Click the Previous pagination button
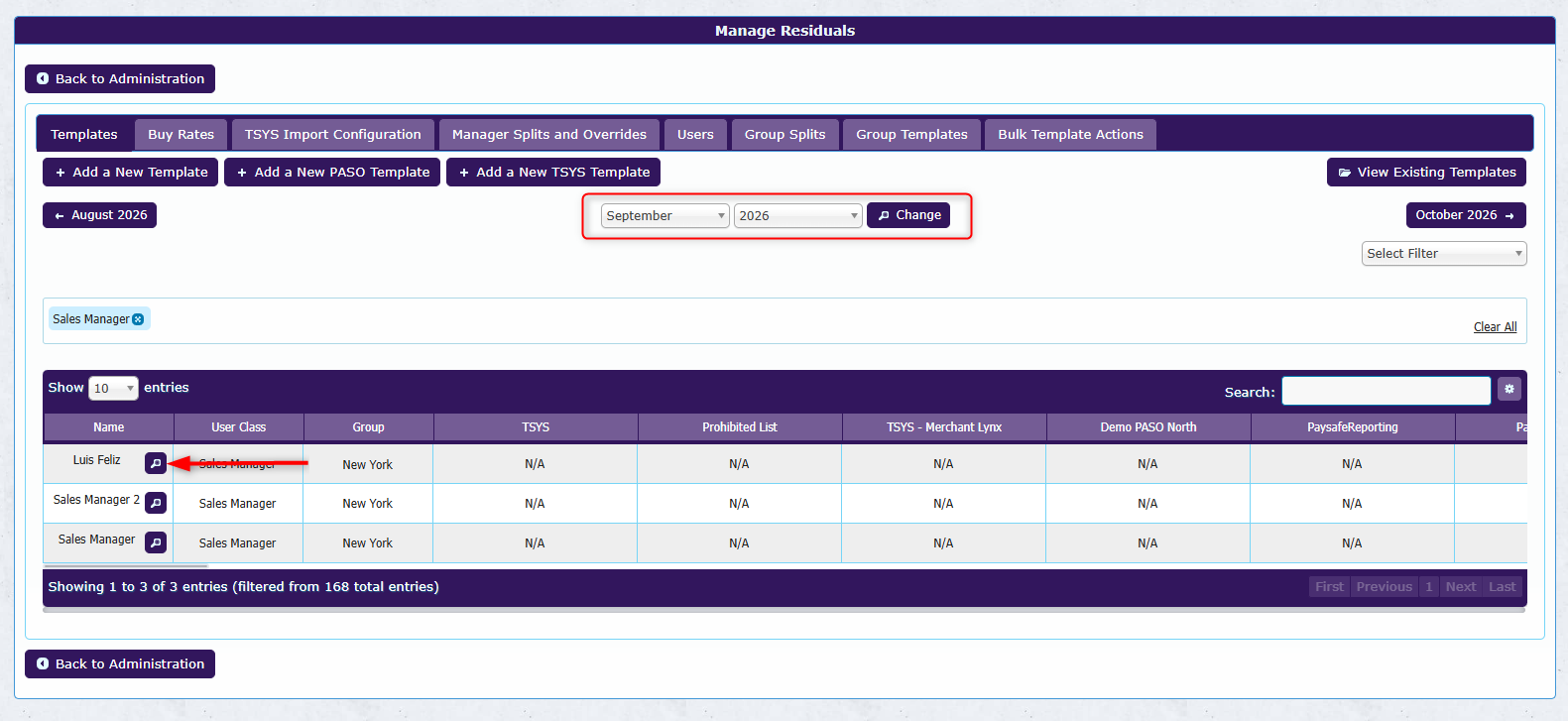 (x=1385, y=587)
